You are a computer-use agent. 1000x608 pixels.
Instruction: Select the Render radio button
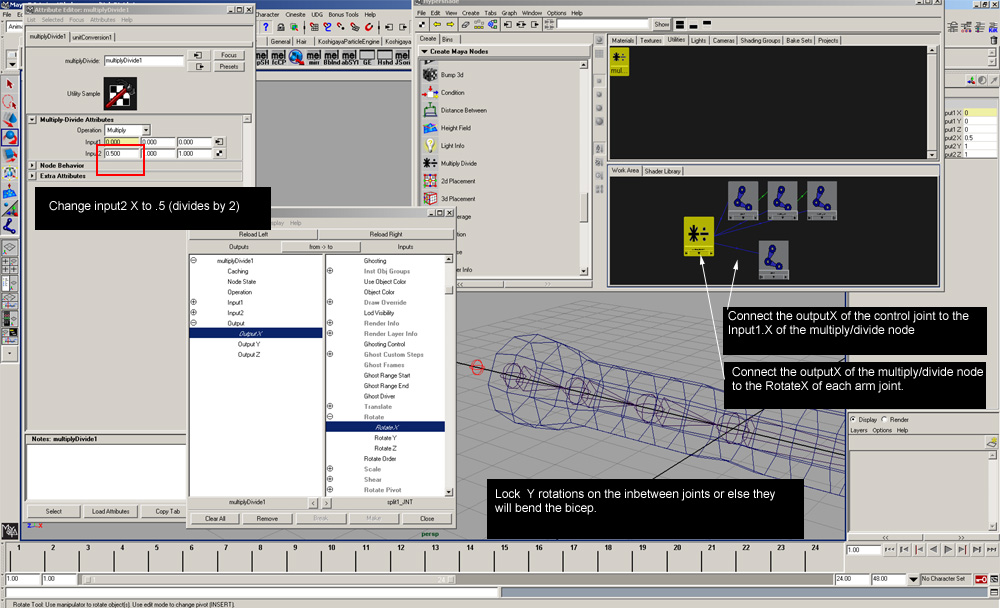click(x=885, y=419)
